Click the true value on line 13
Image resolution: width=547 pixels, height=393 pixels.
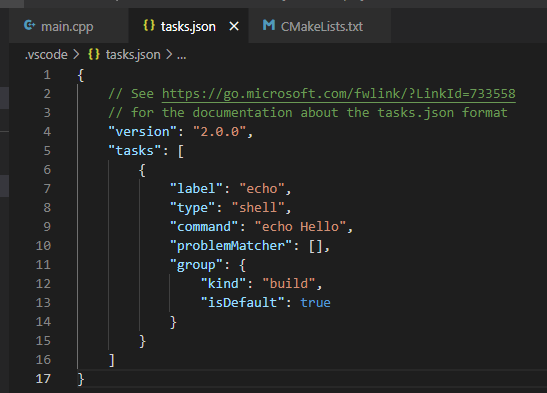316,303
